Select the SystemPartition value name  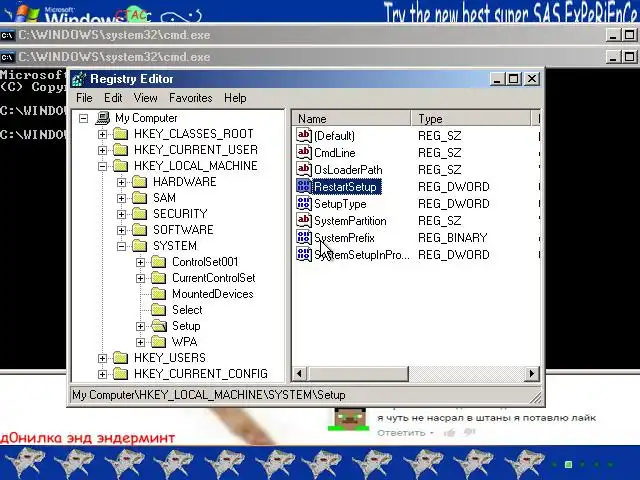pos(350,221)
